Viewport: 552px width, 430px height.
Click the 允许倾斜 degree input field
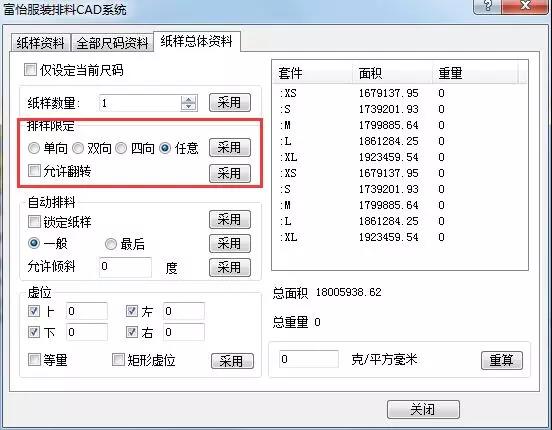click(125, 267)
